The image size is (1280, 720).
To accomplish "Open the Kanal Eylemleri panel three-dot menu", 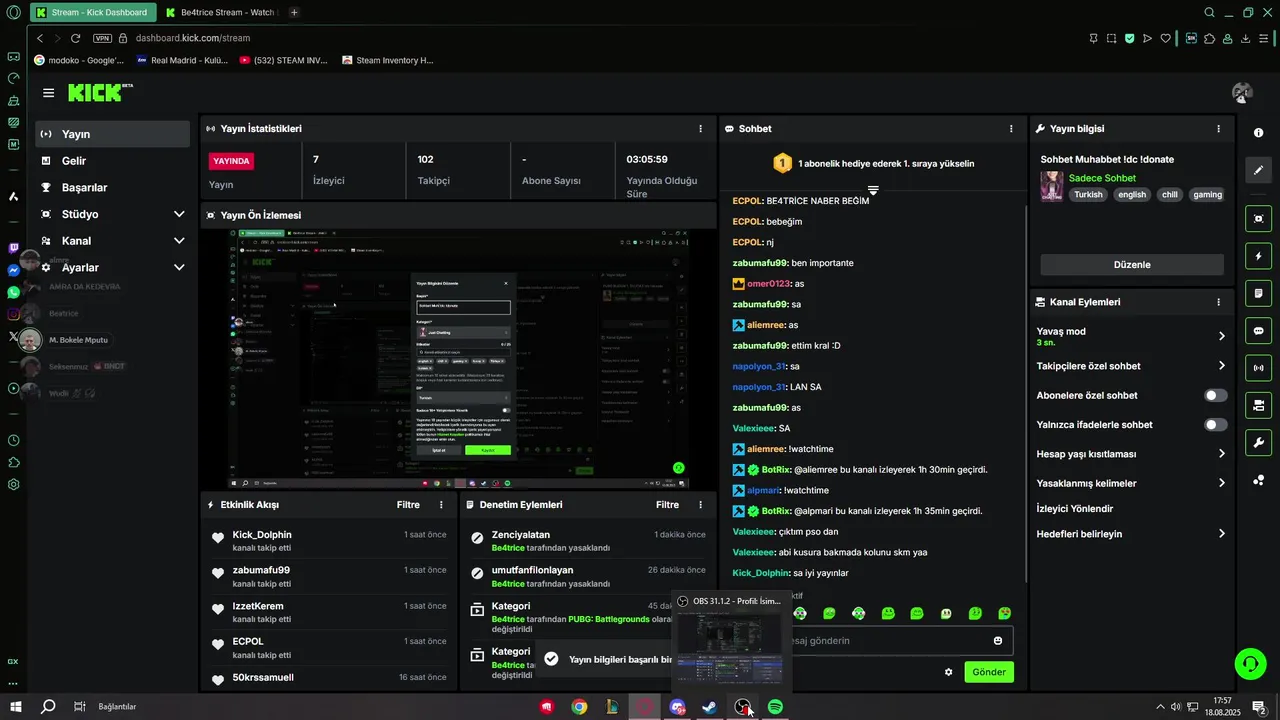I will pyautogui.click(x=1218, y=302).
